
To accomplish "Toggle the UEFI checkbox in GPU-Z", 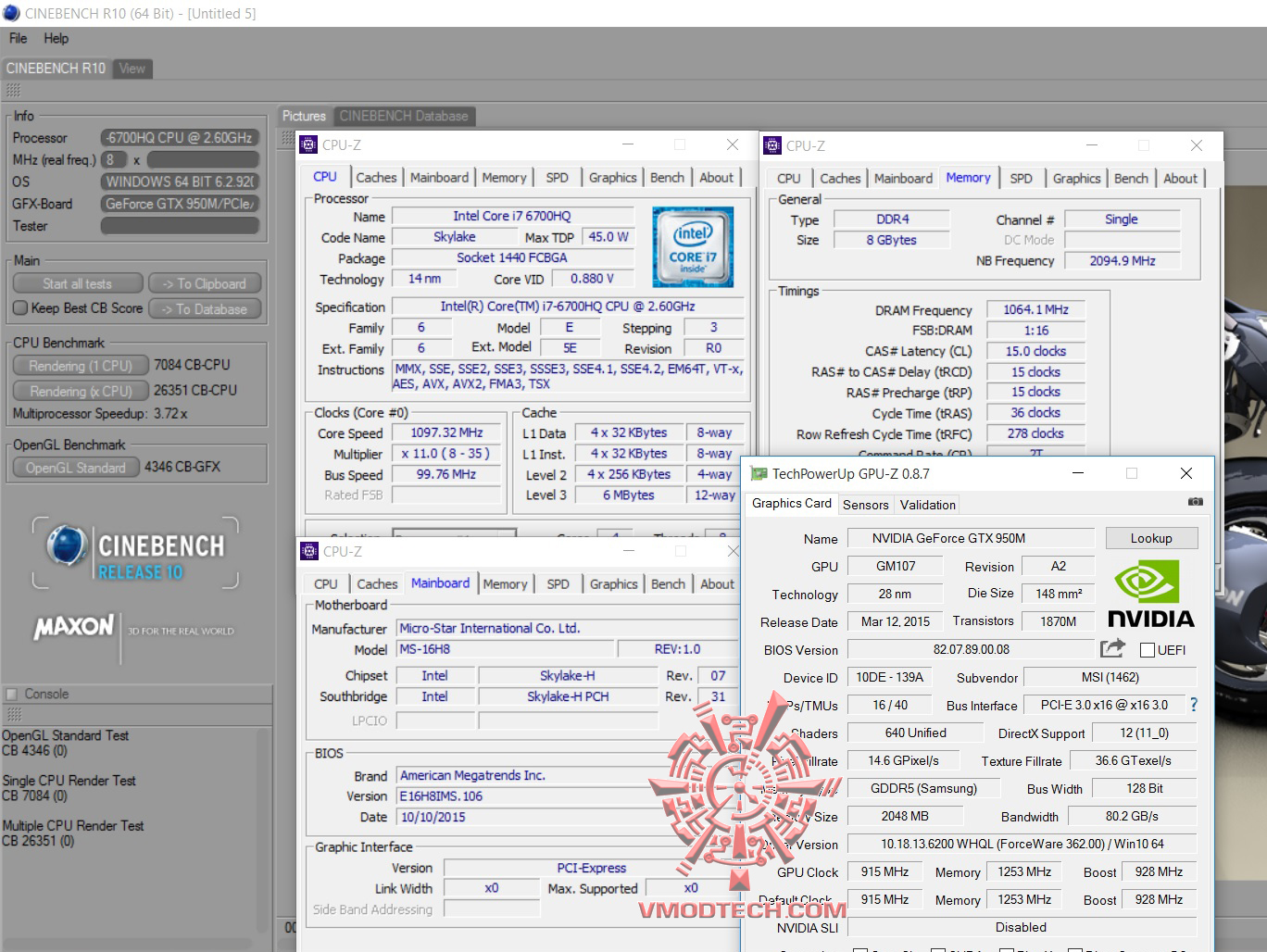I will (x=1148, y=650).
